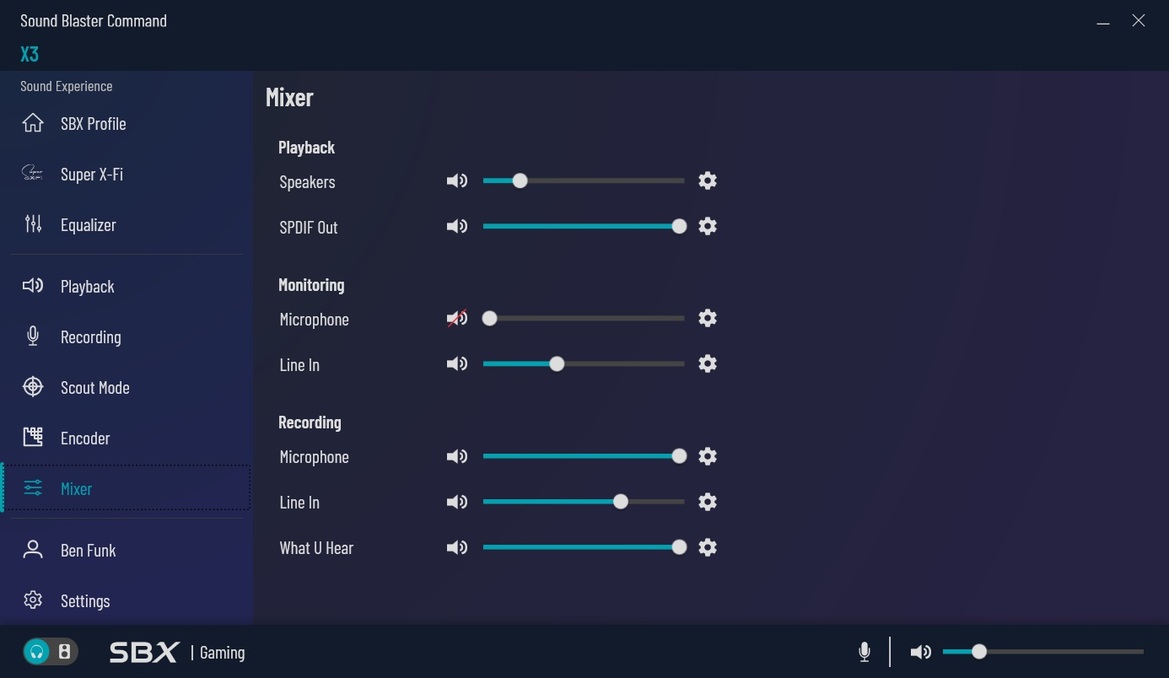The width and height of the screenshot is (1169, 678).
Task: Click the Sound Blaster Command window title
Action: click(93, 21)
